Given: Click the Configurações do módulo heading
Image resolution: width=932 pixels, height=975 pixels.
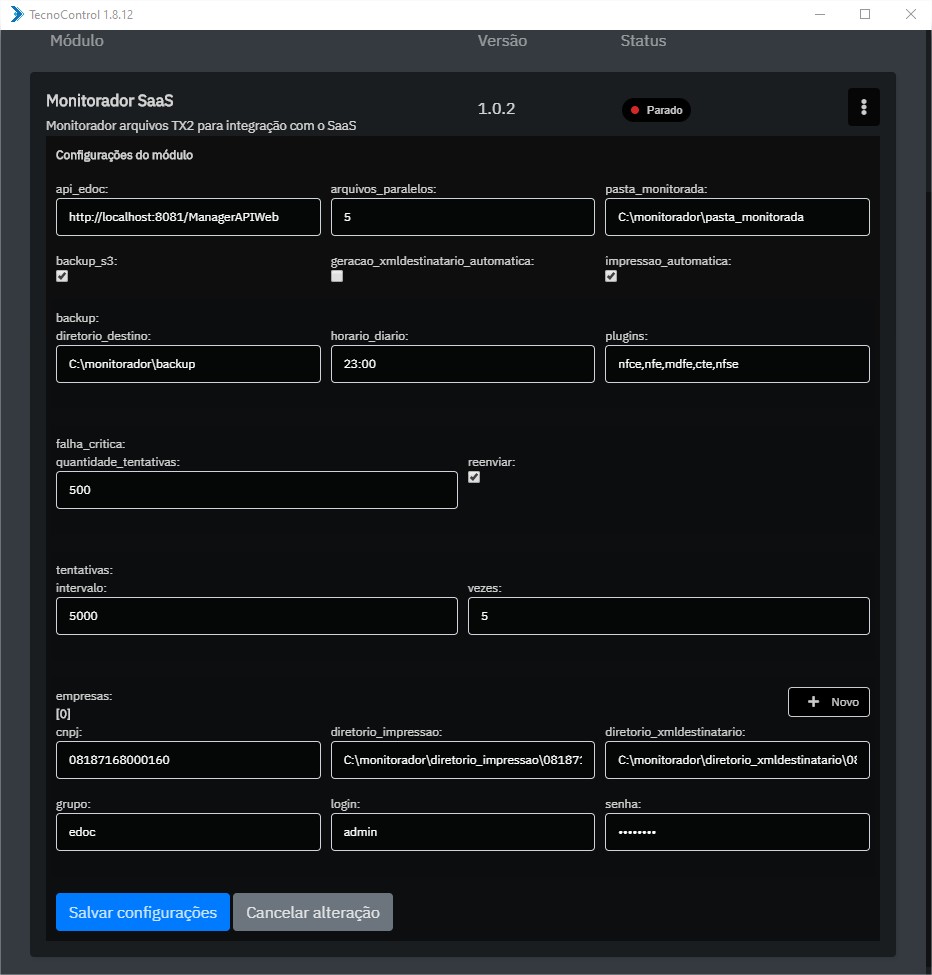Looking at the screenshot, I should (124, 155).
